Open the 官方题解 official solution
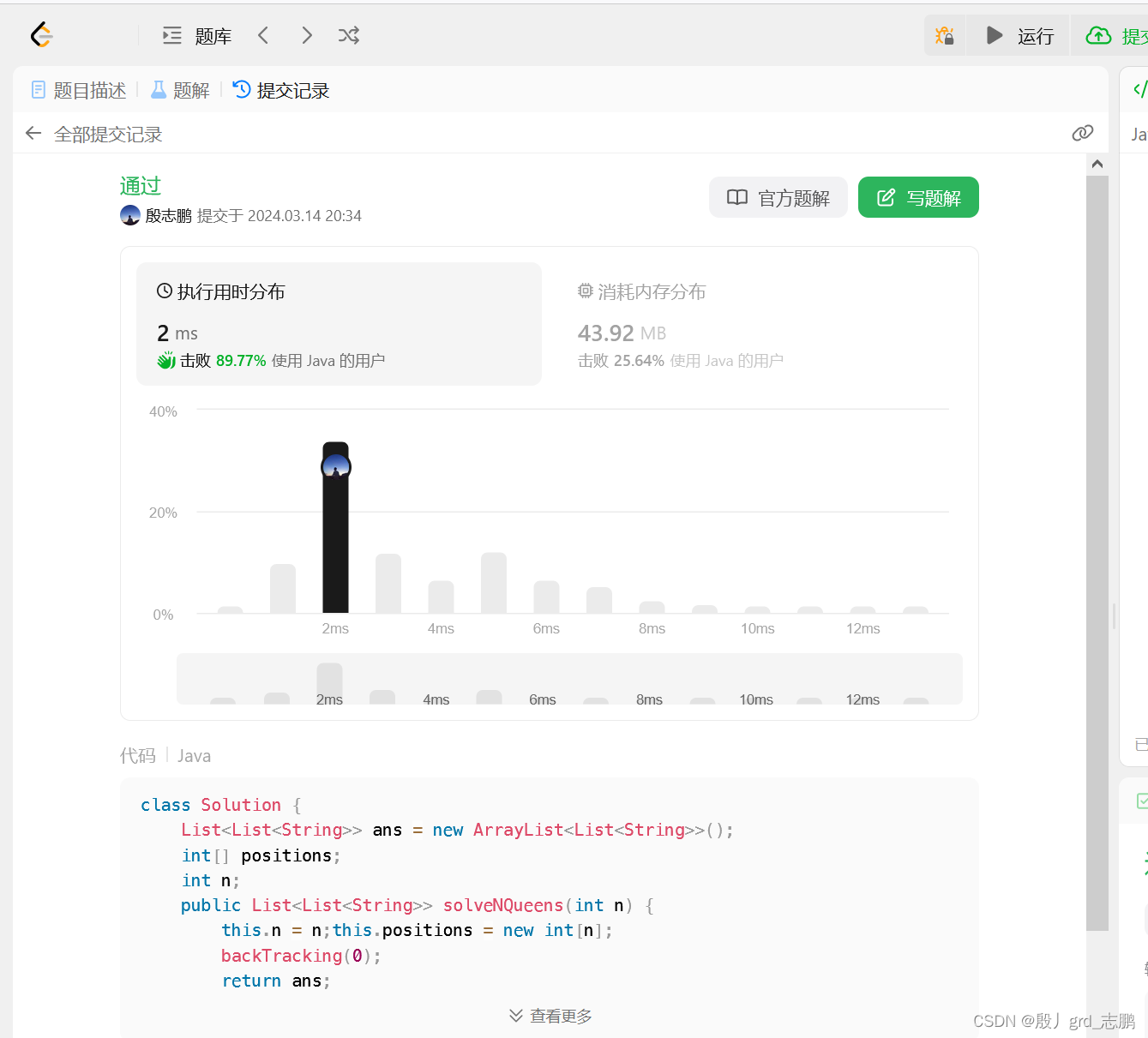Viewport: 1148px width, 1038px height. 778,198
